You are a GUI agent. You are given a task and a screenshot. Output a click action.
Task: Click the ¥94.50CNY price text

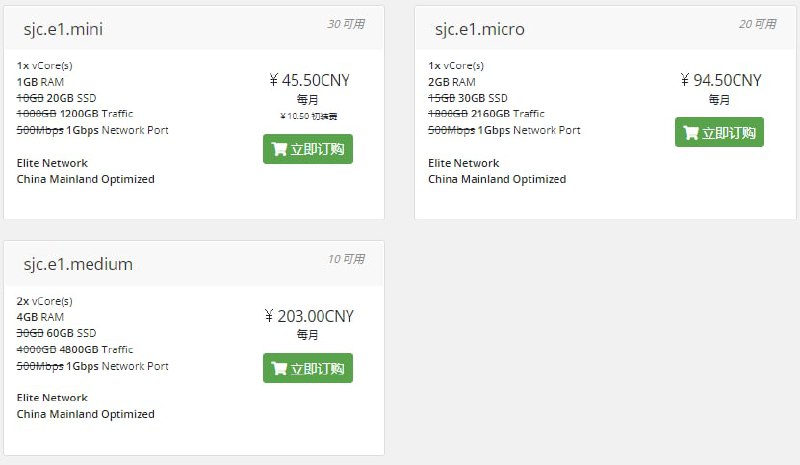720,81
